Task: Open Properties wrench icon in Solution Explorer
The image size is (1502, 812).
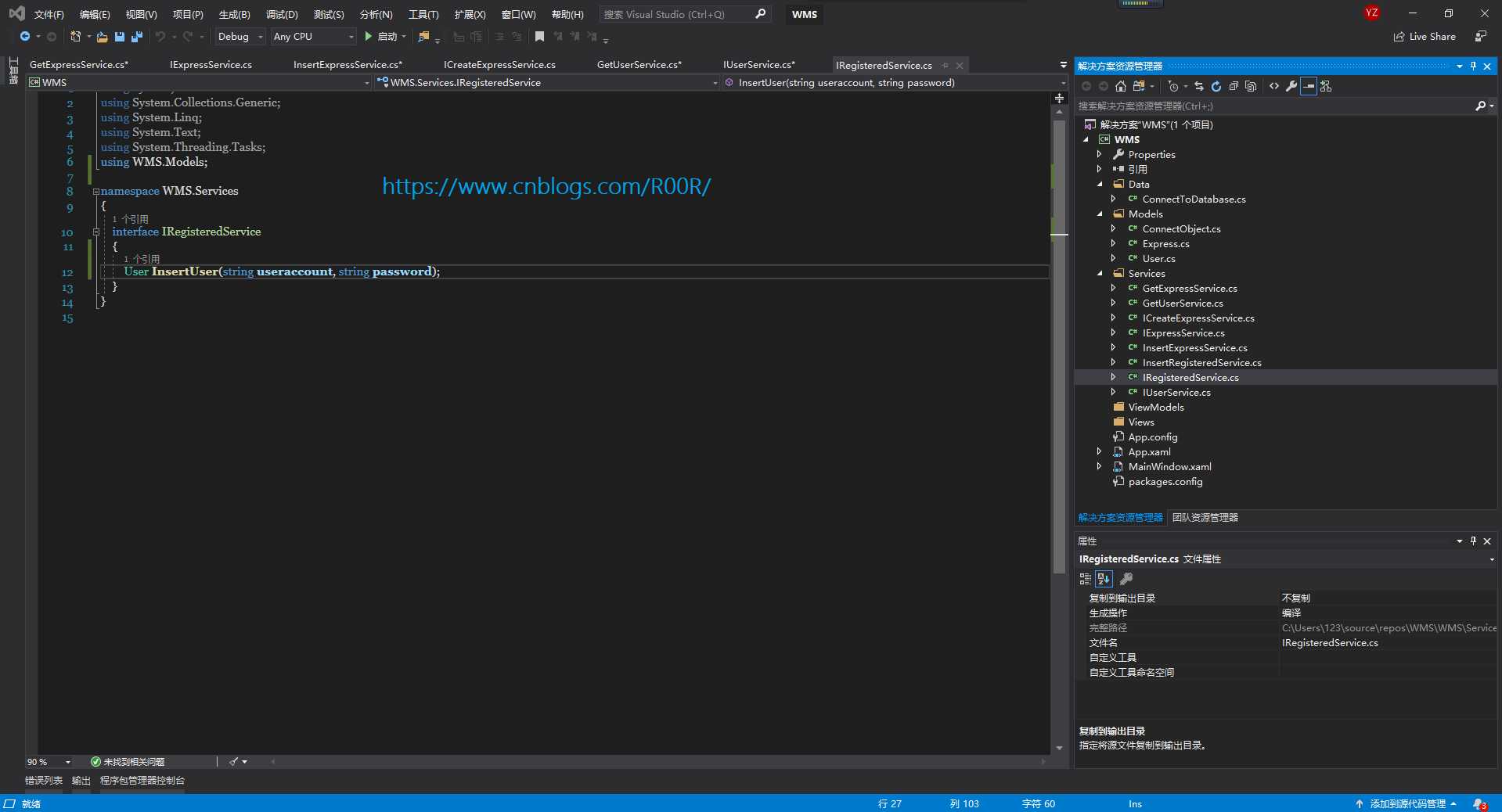Action: click(x=1291, y=86)
